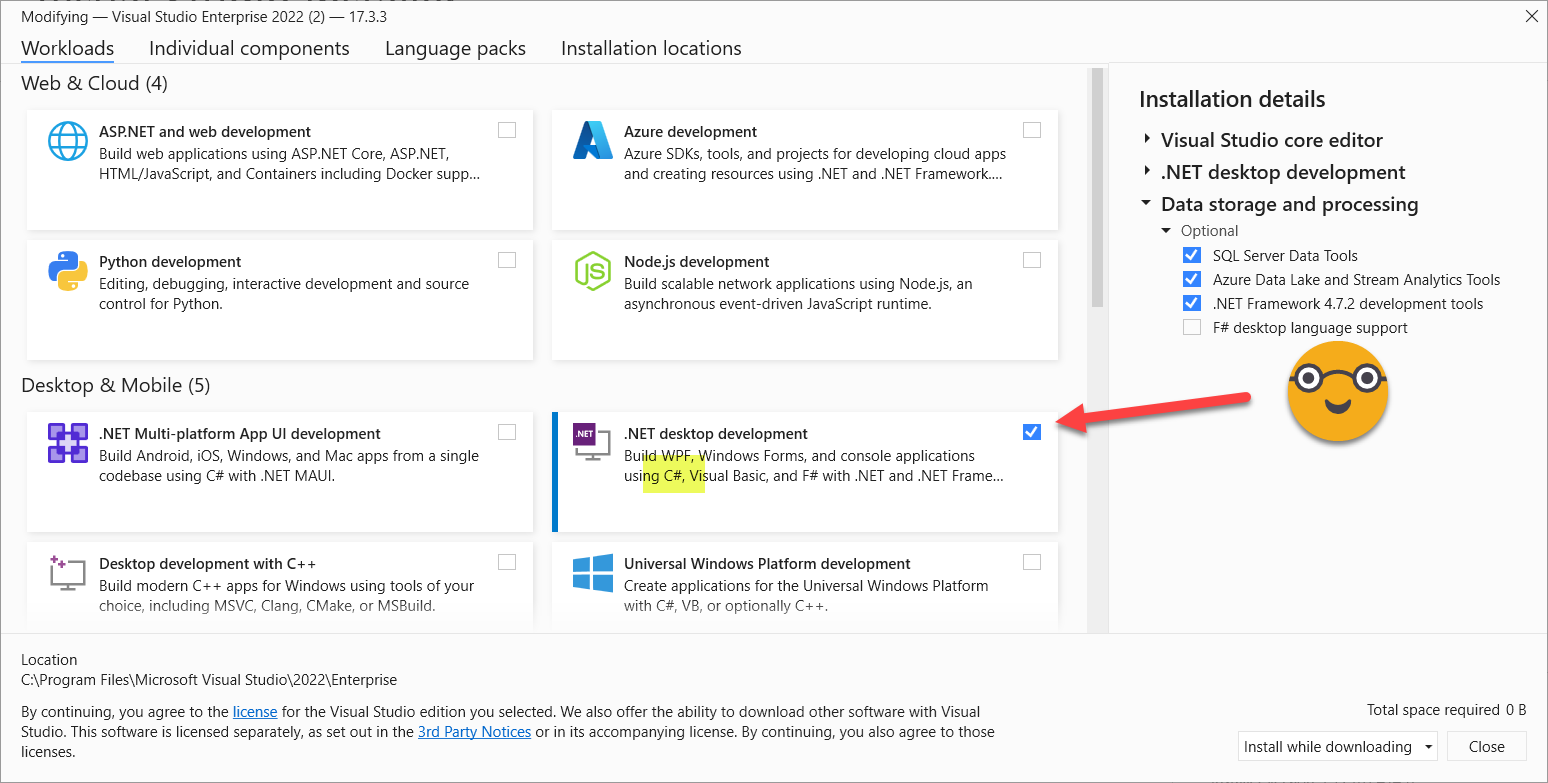The image size is (1548, 783).
Task: Uncheck SQL Server Data Tools
Action: 1191,256
